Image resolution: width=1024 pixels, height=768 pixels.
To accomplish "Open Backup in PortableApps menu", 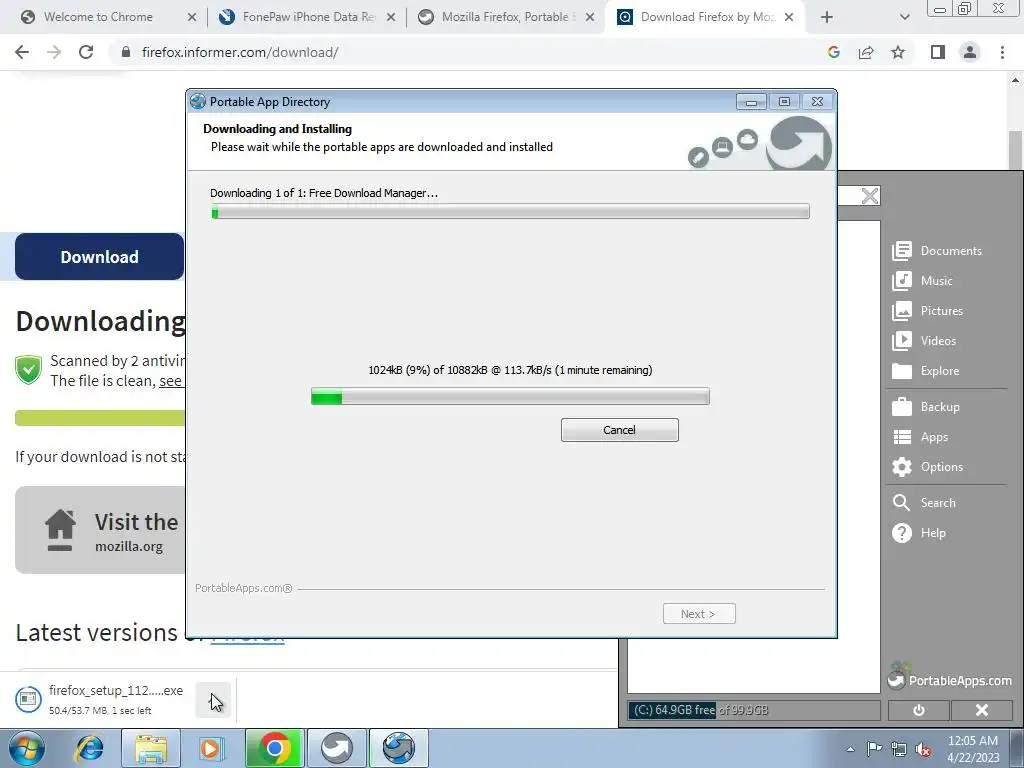I will [x=925, y=407].
